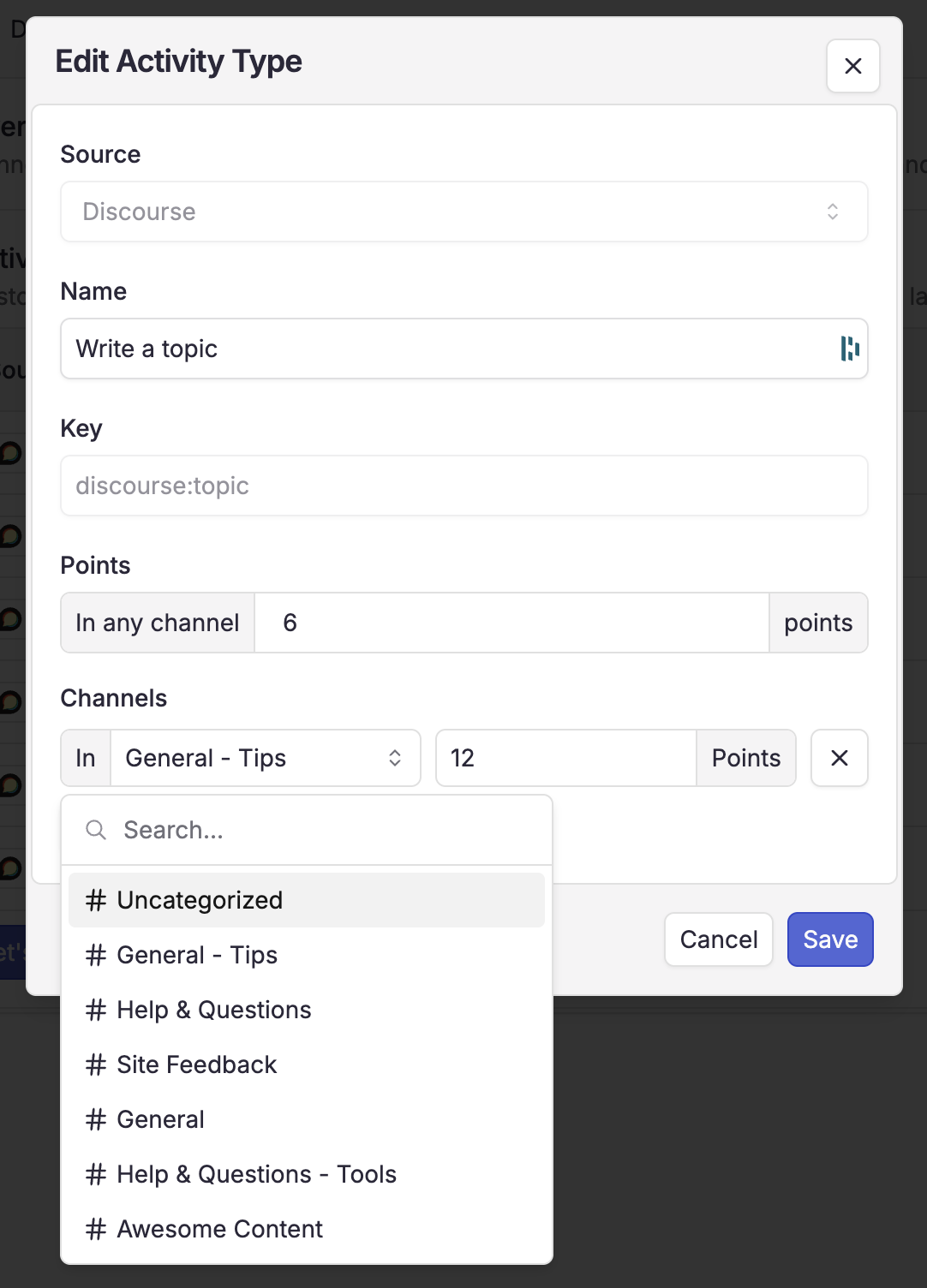Open the Source dropdown showing Discourse

coord(463,212)
